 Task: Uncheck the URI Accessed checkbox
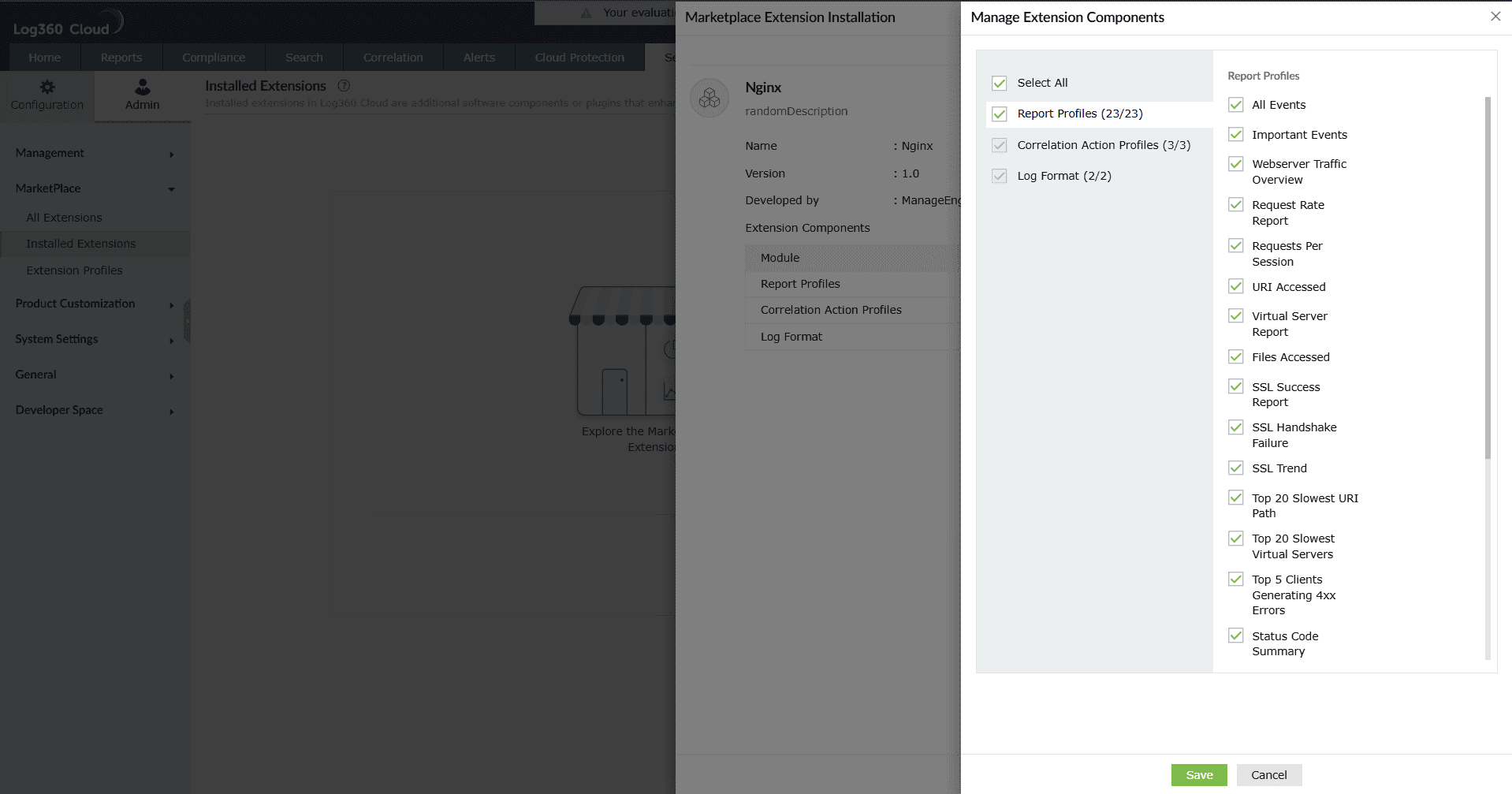(x=1236, y=287)
